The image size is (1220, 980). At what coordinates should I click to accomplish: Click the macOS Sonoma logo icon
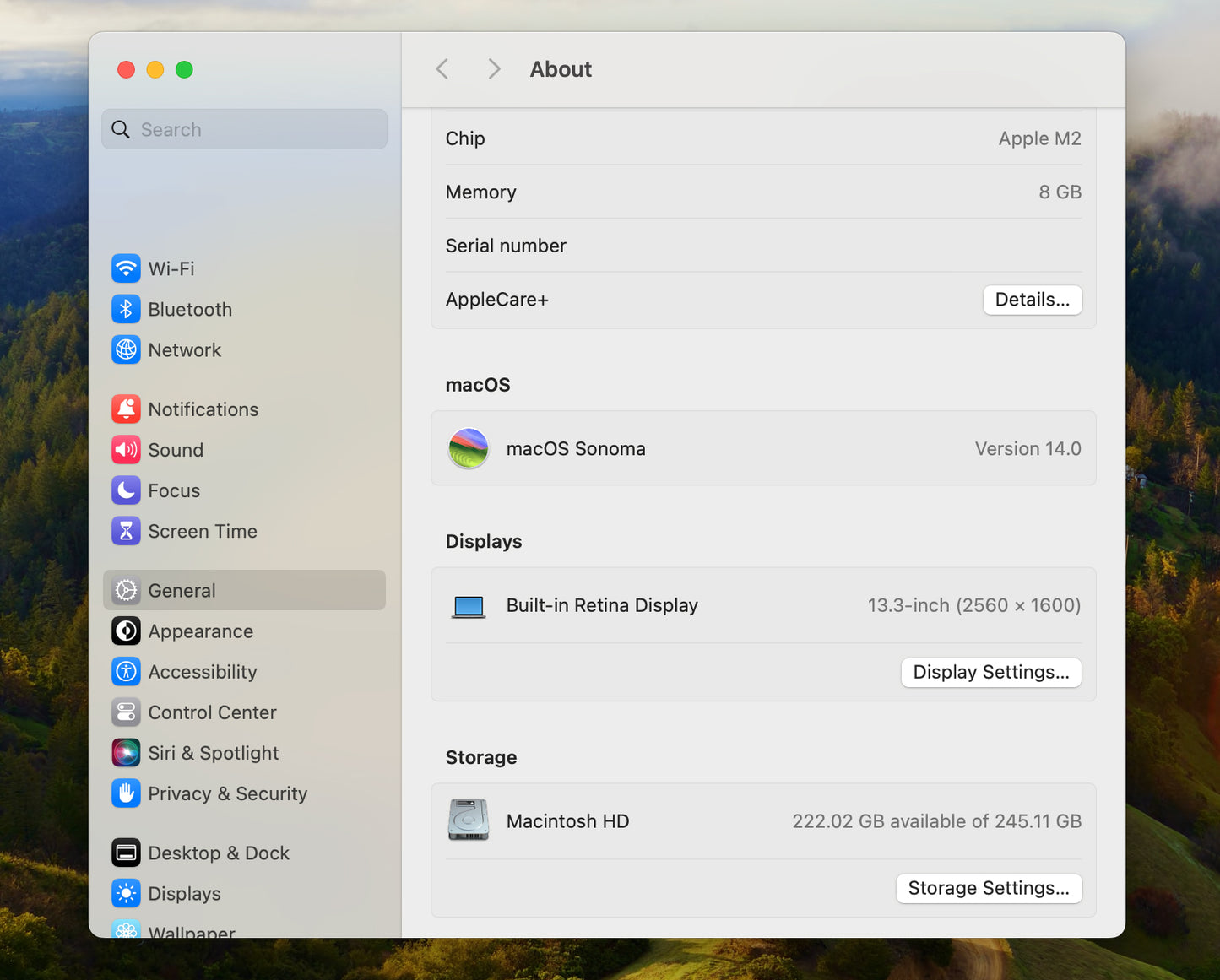pos(469,448)
